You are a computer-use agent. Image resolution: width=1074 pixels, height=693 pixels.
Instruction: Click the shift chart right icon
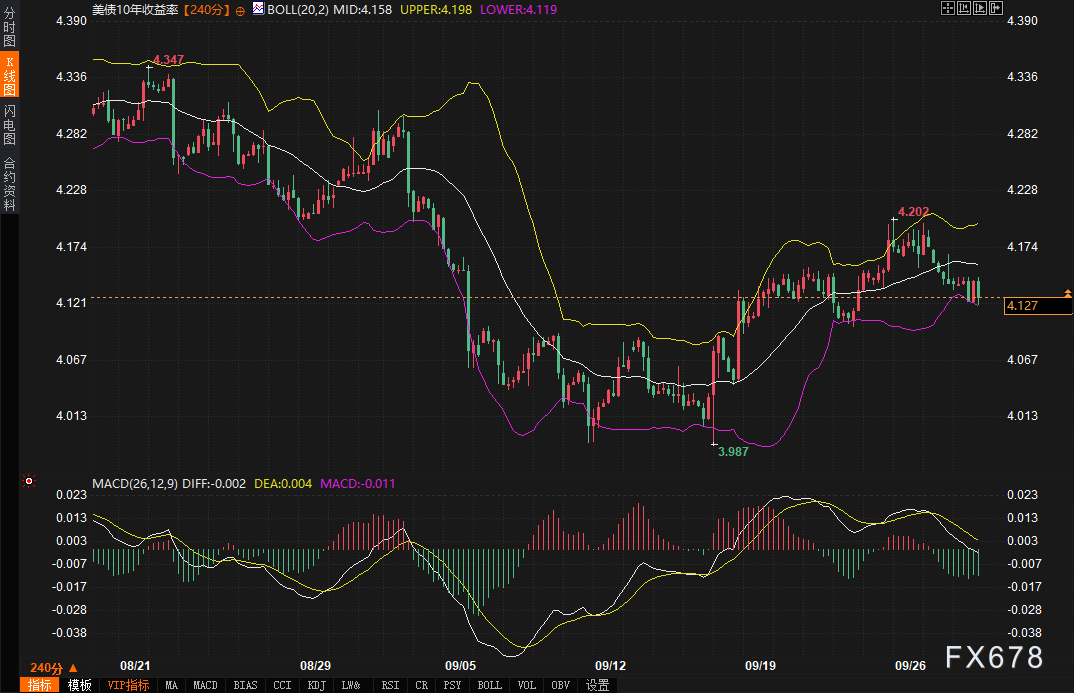pyautogui.click(x=995, y=8)
